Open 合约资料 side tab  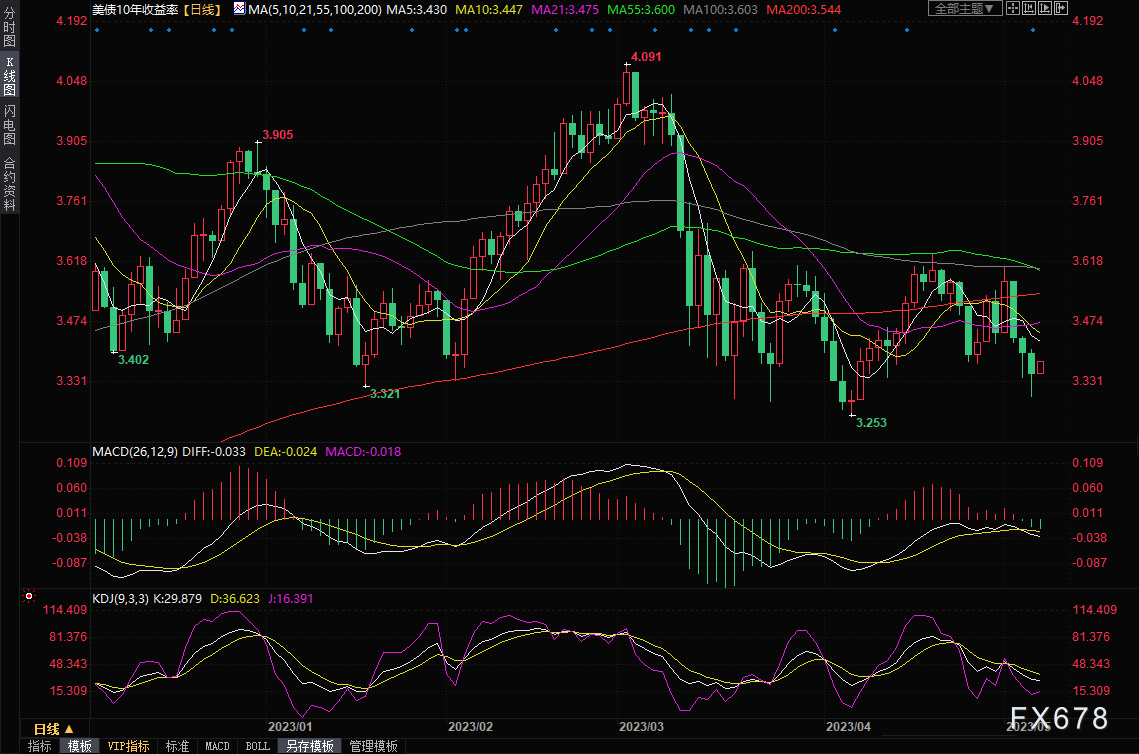click(x=9, y=184)
